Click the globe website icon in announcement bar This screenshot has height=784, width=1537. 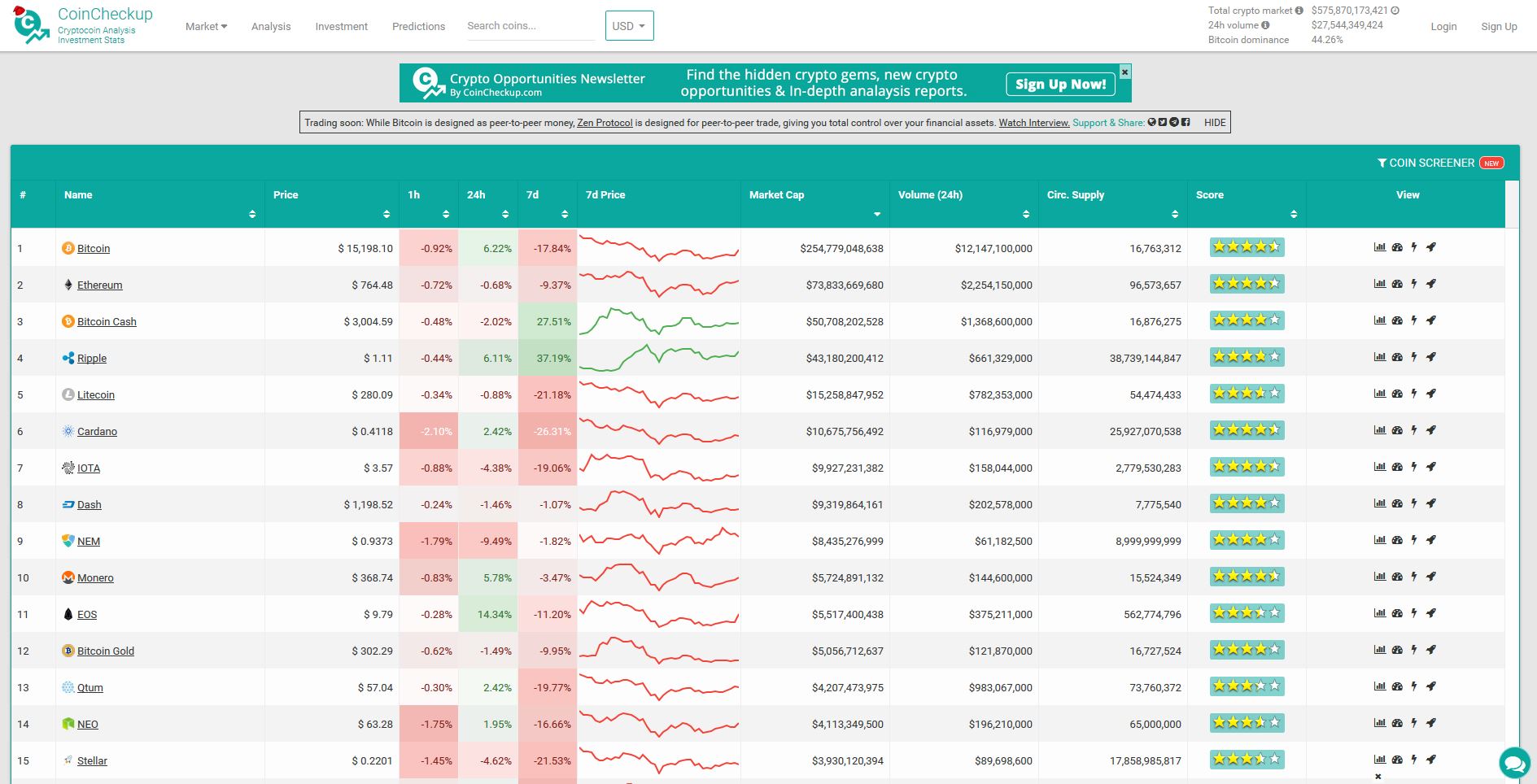(x=1152, y=122)
